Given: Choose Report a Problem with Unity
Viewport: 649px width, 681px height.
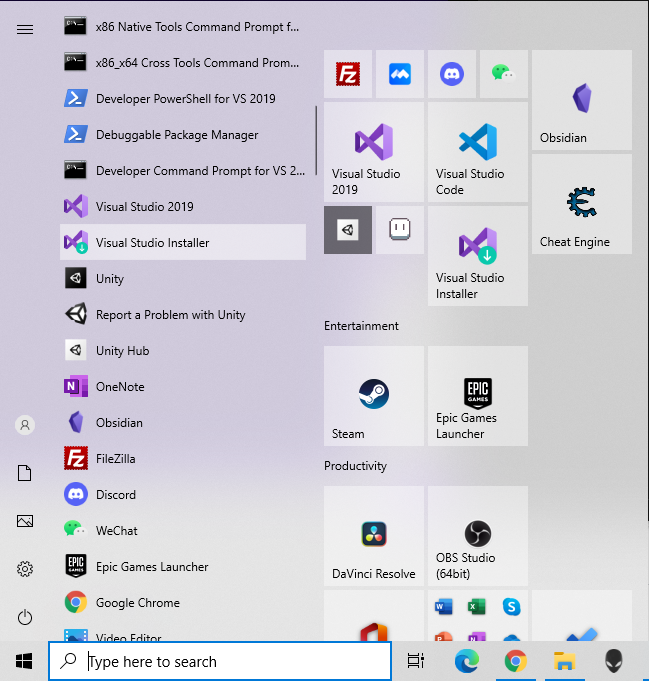Looking at the screenshot, I should [x=170, y=315].
